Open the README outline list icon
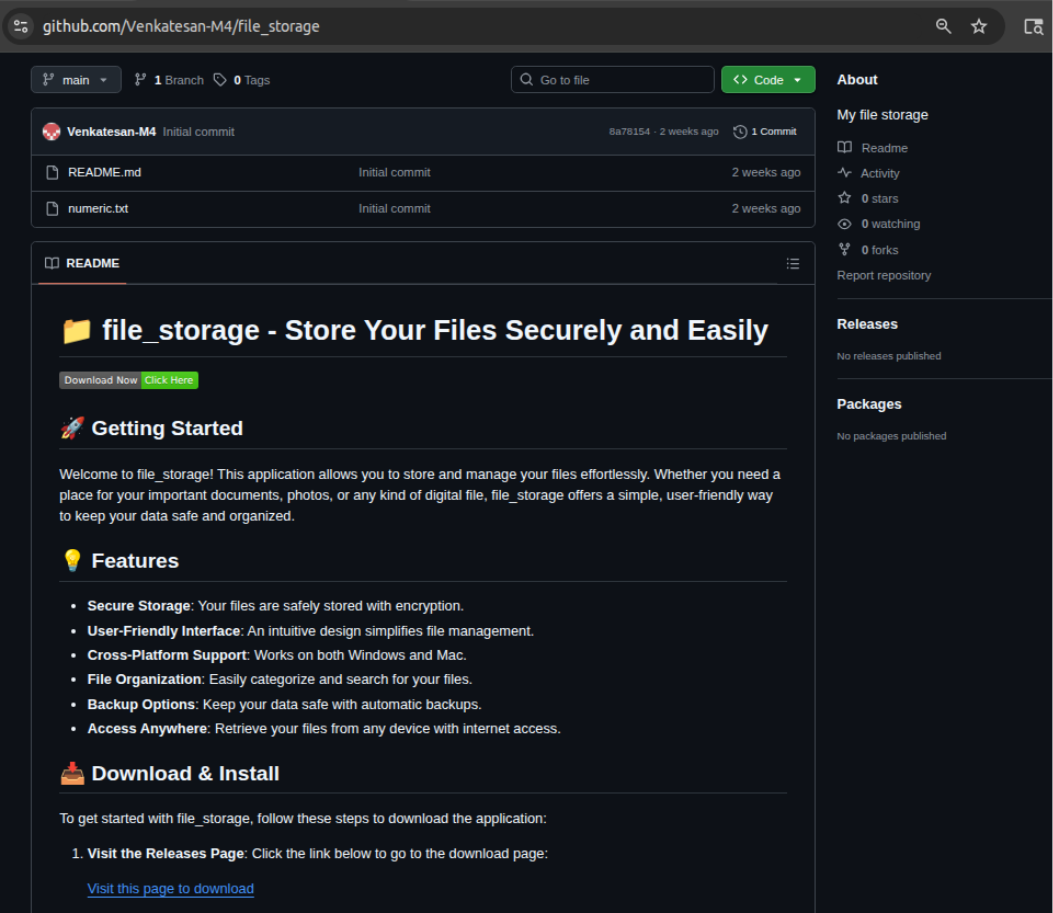This screenshot has width=1053, height=913. pyautogui.click(x=793, y=264)
